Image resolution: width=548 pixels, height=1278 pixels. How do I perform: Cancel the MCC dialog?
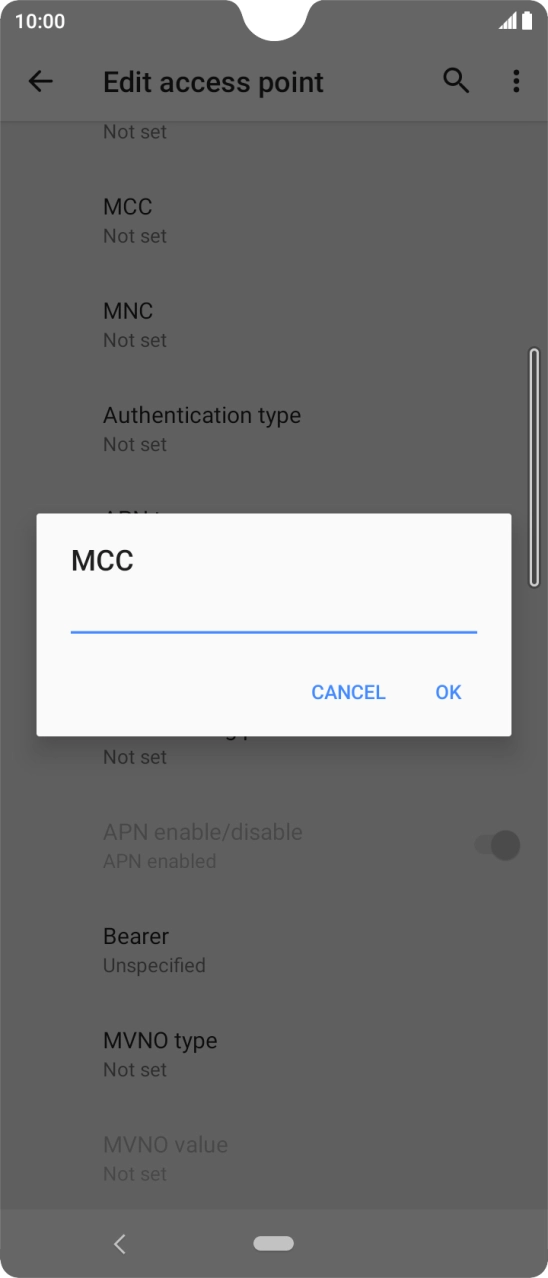coord(348,692)
